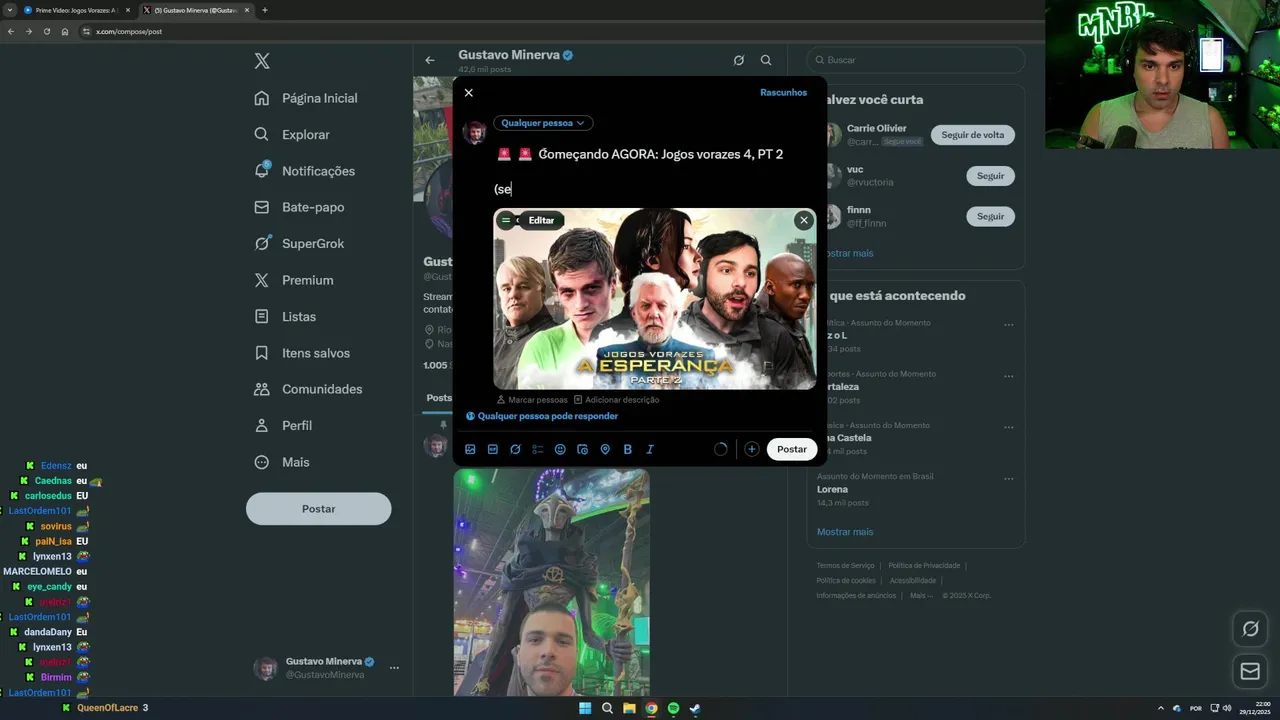Click the X logo in sidebar

coord(262,61)
